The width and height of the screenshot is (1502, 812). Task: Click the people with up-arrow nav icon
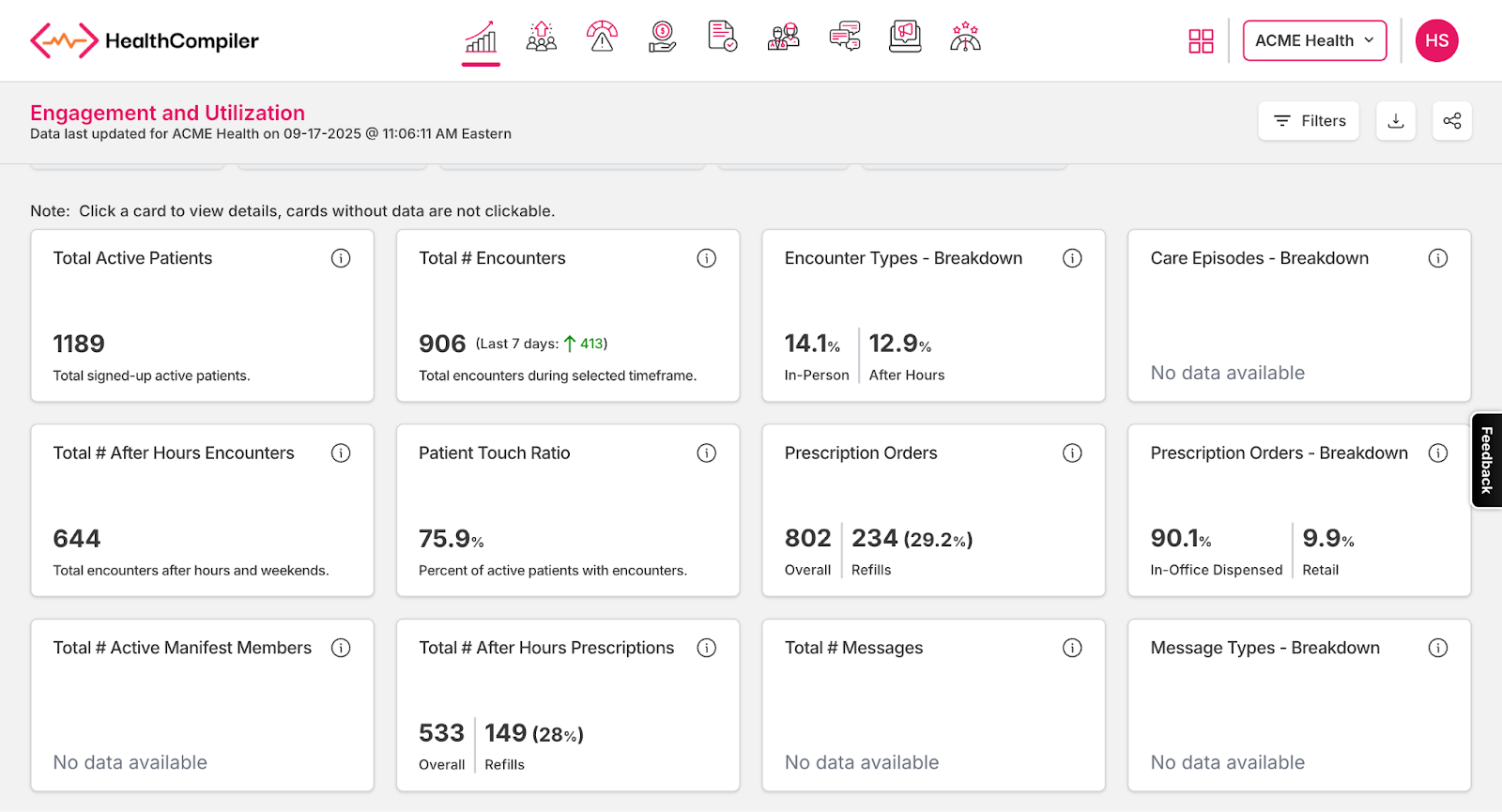click(x=541, y=38)
